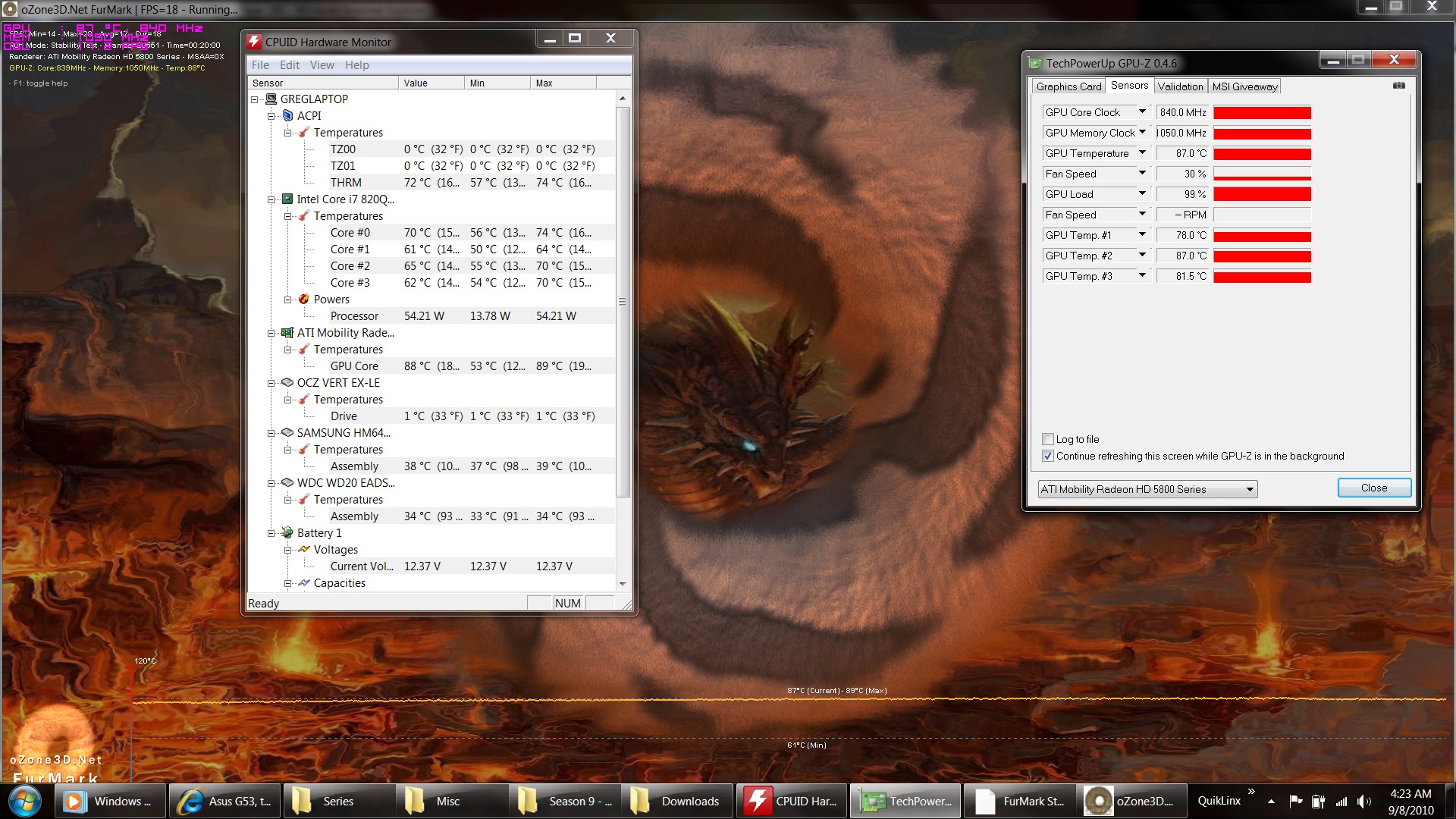Open the File menu in Hardware Monitor
Screen dimensions: 1456x819
point(260,65)
